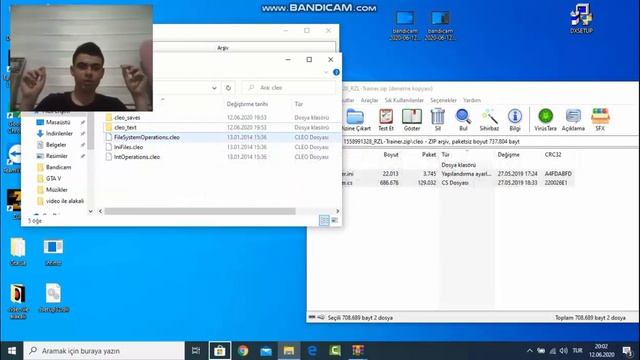
Task: Launch Chrome from the taskbar
Action: [243, 351]
